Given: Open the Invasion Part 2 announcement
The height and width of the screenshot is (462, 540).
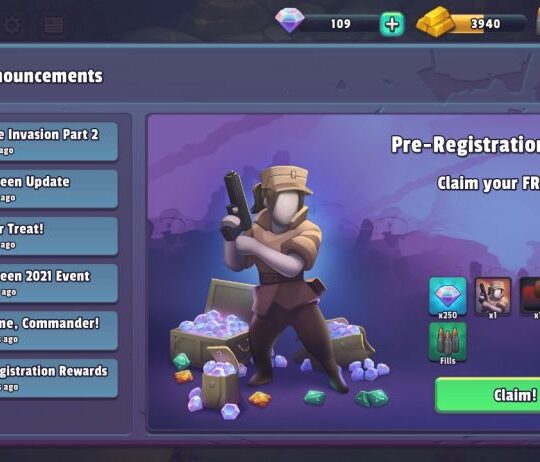Looking at the screenshot, I should click(59, 141).
